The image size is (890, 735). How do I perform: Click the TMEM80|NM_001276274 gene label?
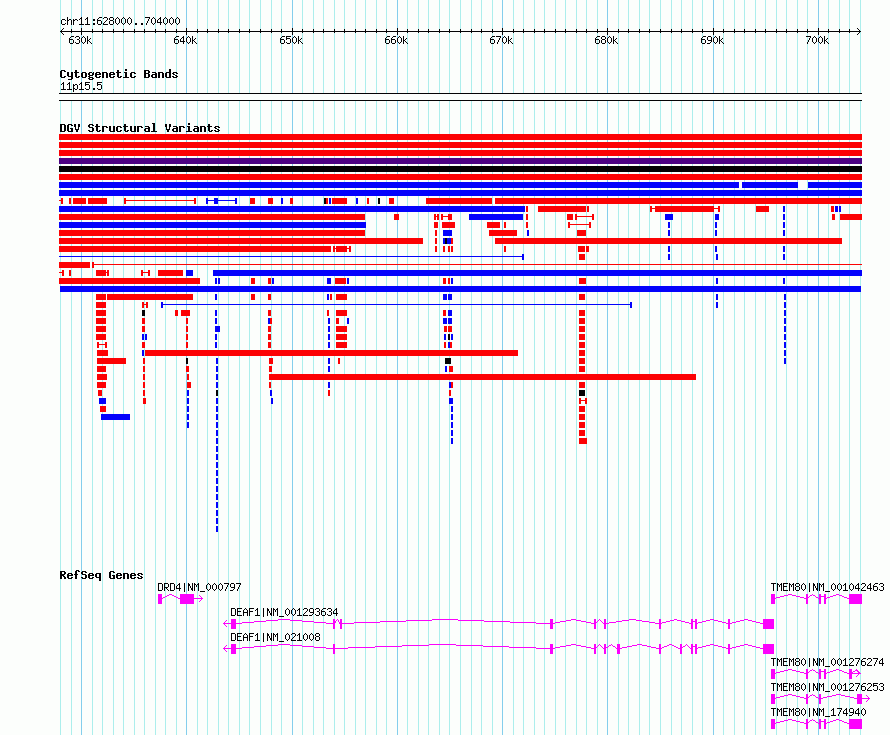point(827,662)
